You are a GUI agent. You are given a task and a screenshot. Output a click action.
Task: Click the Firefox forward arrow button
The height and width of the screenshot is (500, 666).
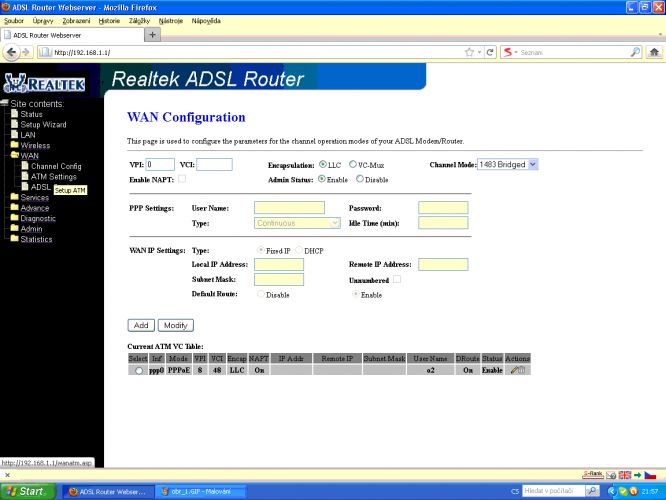(26, 52)
